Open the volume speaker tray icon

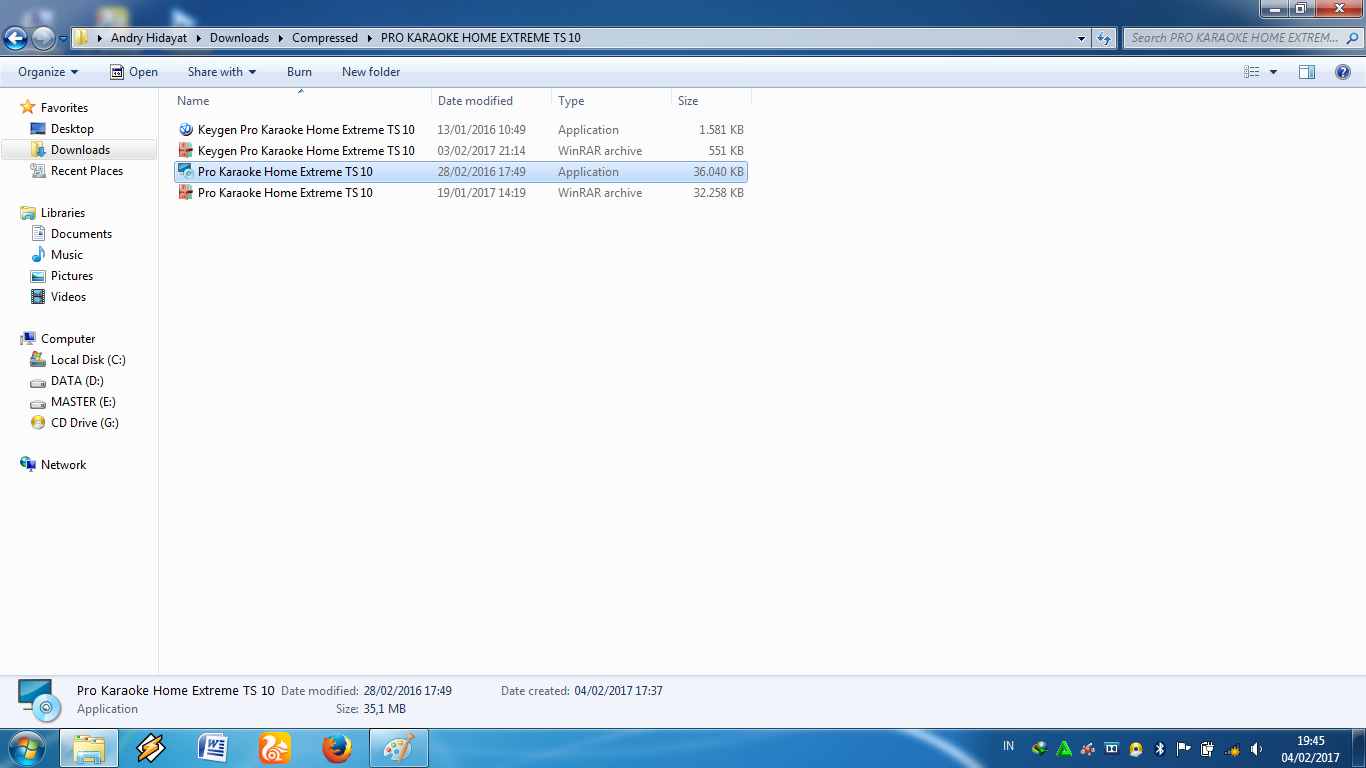[1256, 748]
